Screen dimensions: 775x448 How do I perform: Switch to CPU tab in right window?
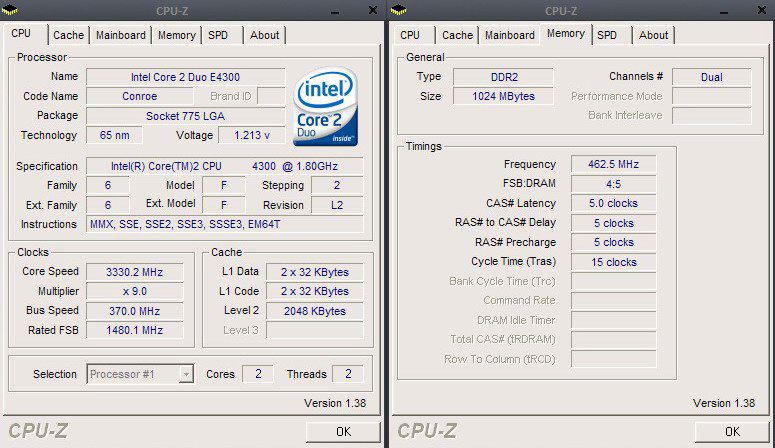point(410,35)
